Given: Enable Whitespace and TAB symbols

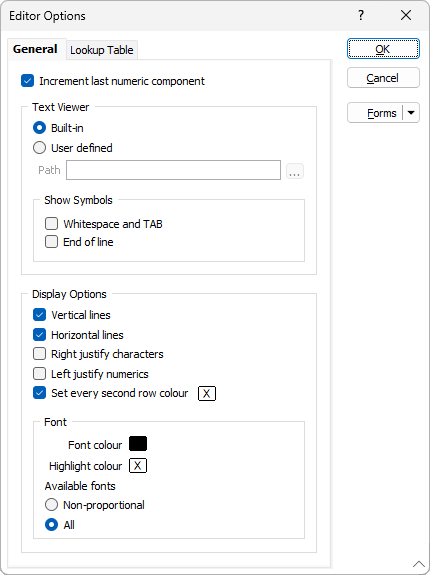Looking at the screenshot, I should 51,224.
